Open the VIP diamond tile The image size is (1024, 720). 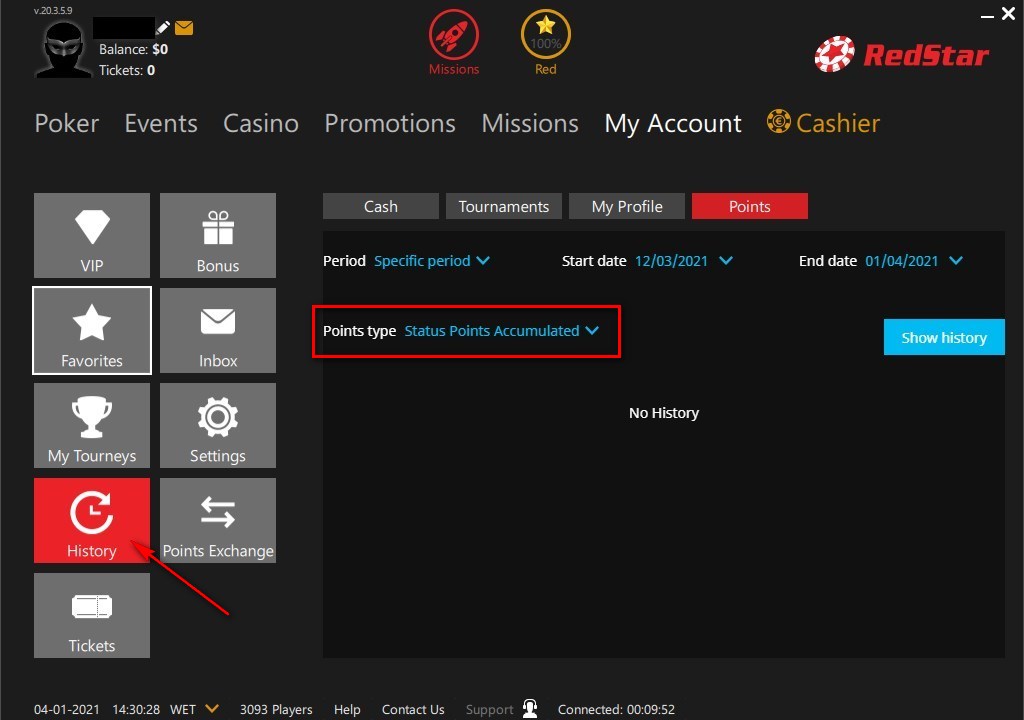click(92, 236)
